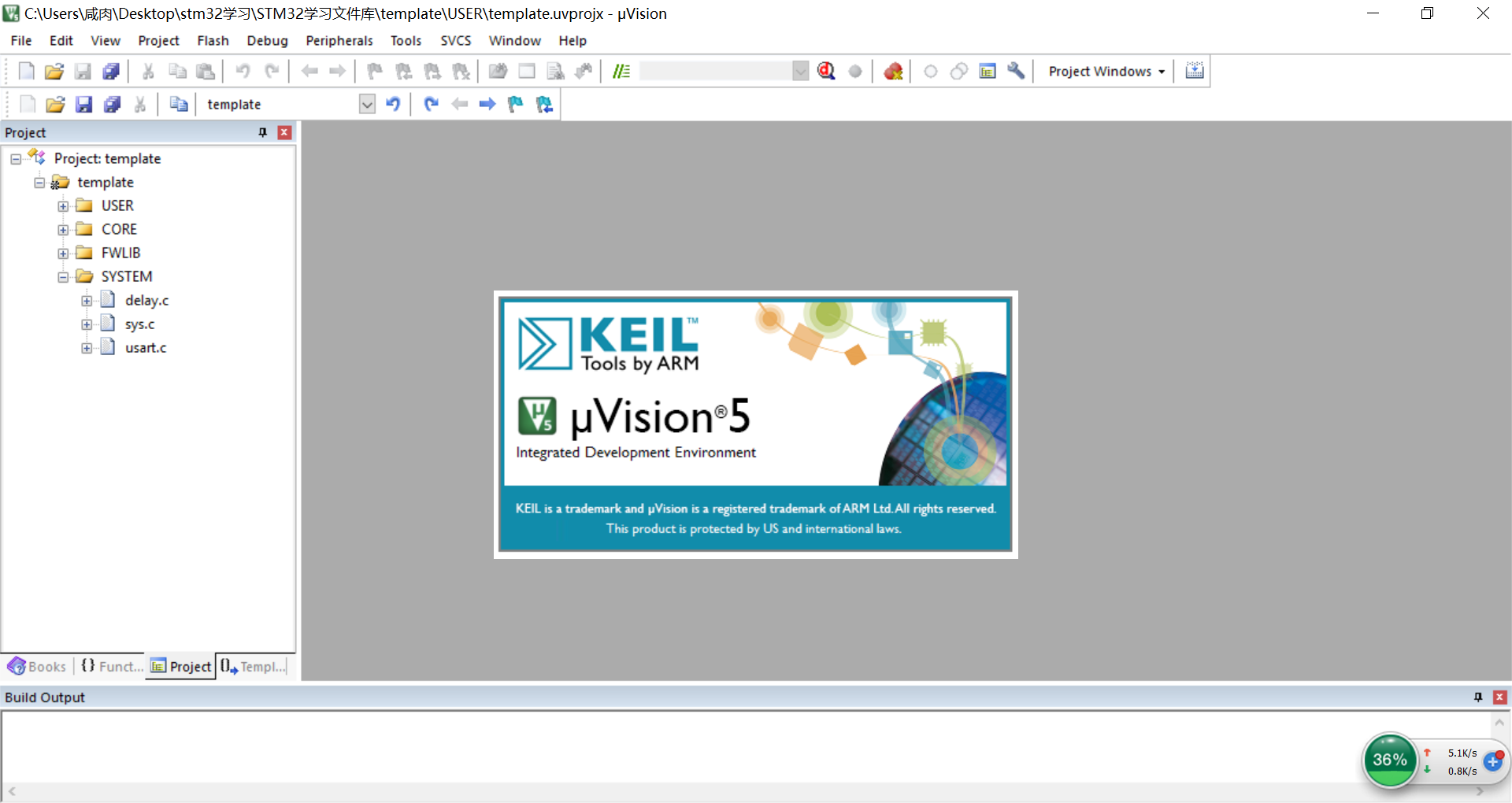Click the Open folder icon in second toolbar

pos(55,104)
